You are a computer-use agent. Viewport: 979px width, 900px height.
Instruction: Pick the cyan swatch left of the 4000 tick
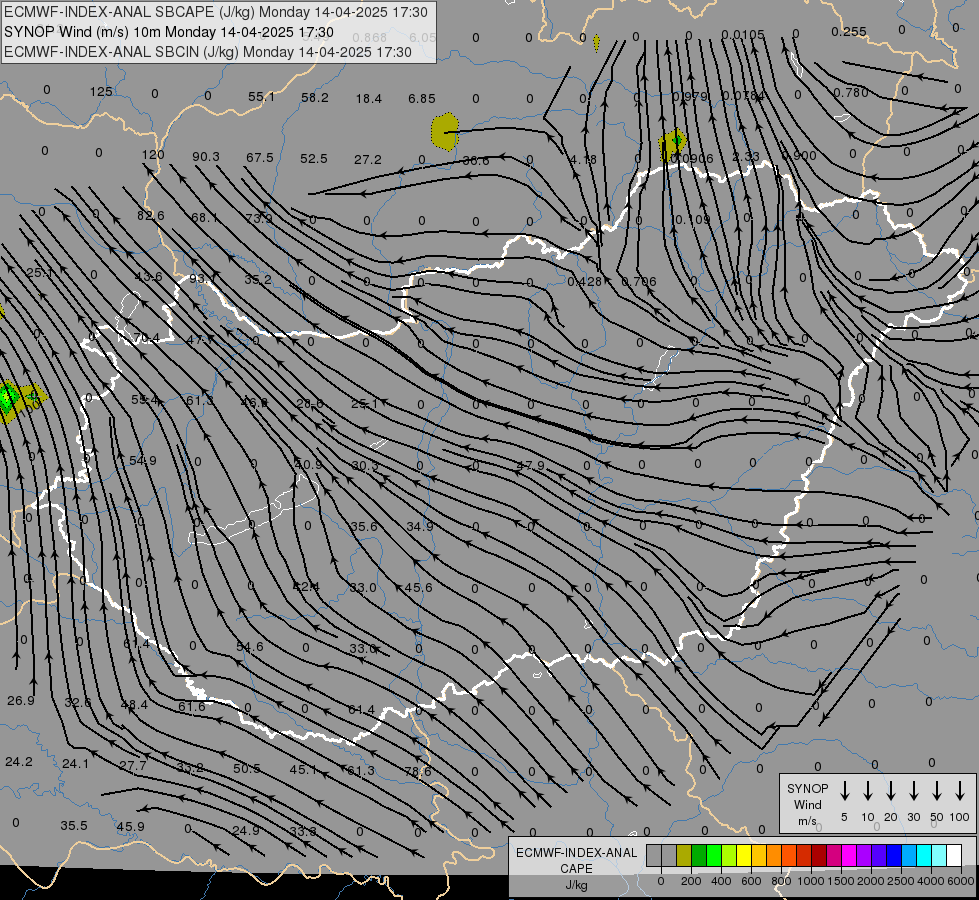[x=923, y=855]
